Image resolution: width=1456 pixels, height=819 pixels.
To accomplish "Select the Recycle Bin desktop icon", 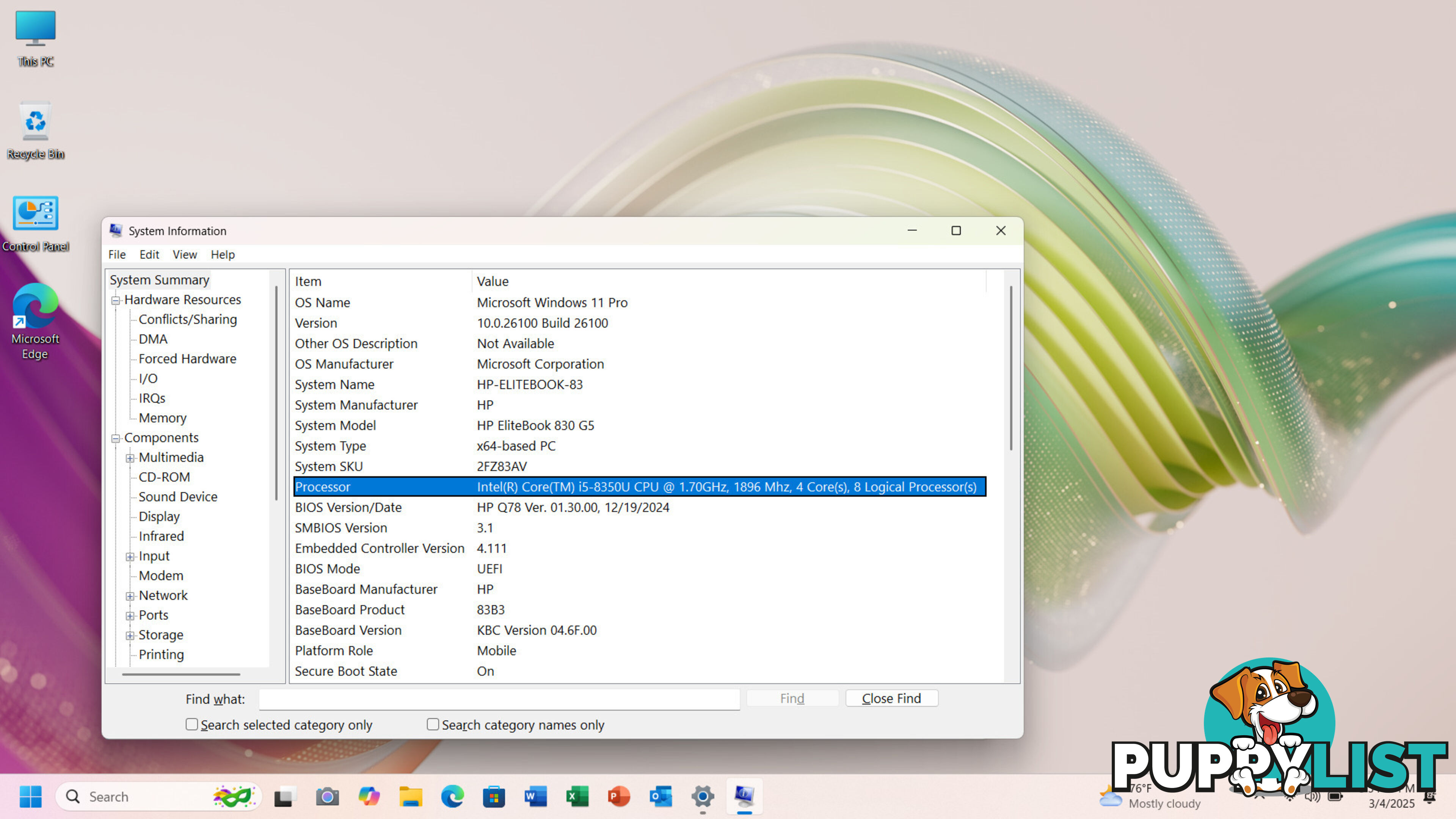I will coord(36,130).
